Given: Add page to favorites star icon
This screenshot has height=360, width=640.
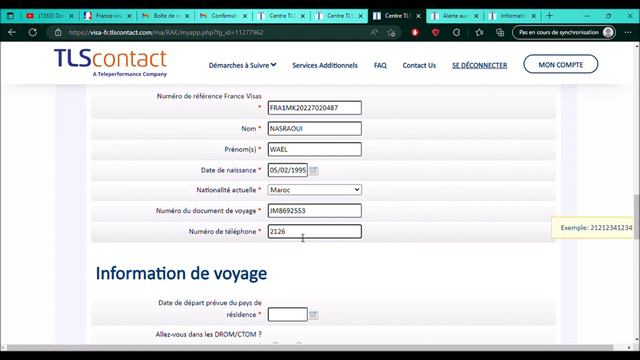Looking at the screenshot, I should click(391, 33).
